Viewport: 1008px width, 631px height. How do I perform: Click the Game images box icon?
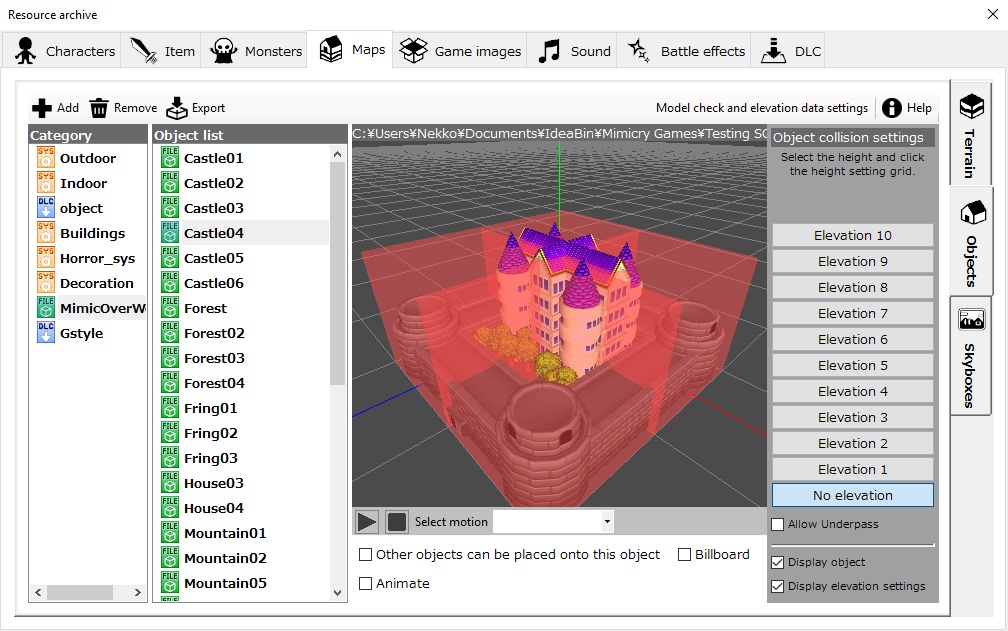413,51
